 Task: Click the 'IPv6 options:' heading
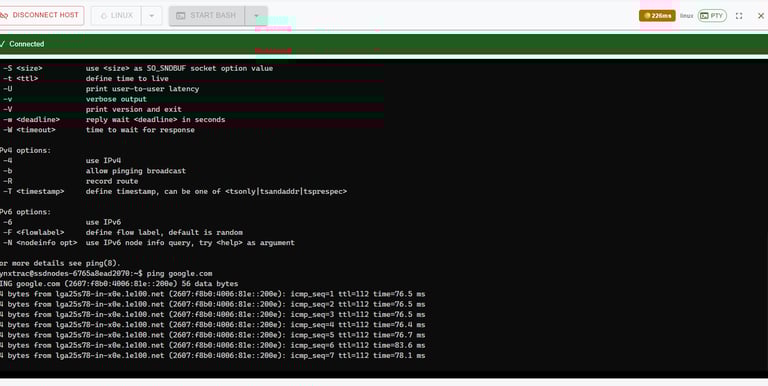(x=25, y=212)
